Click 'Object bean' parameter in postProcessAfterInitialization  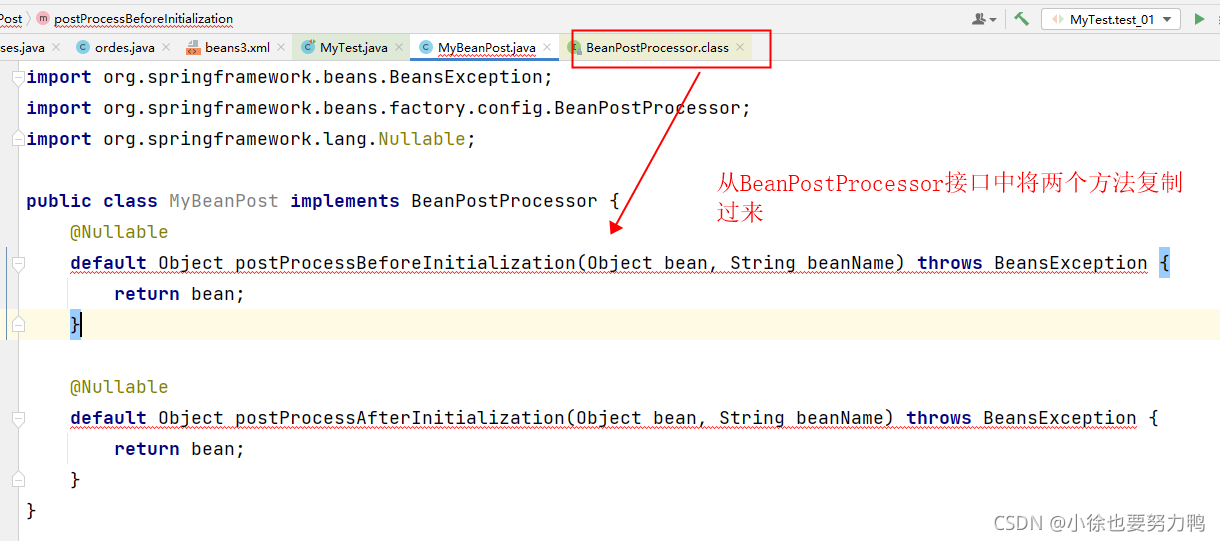pos(636,418)
